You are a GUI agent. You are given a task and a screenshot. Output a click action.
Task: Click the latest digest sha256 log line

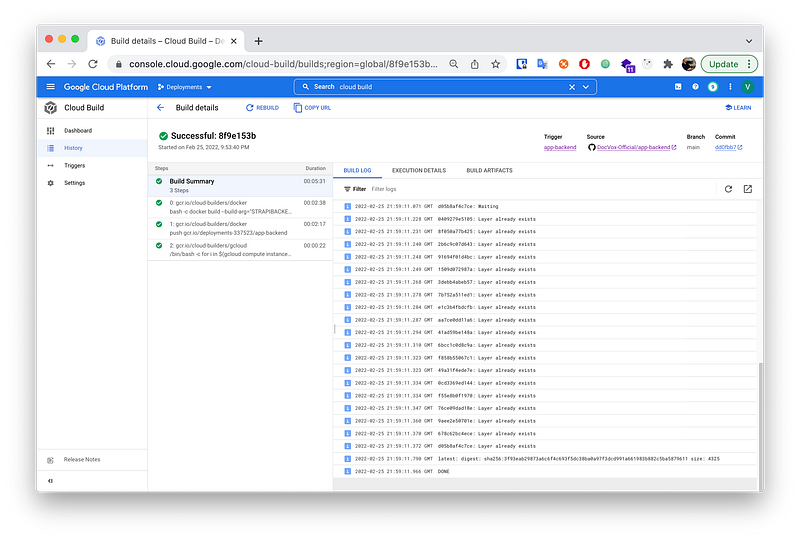(x=545, y=459)
